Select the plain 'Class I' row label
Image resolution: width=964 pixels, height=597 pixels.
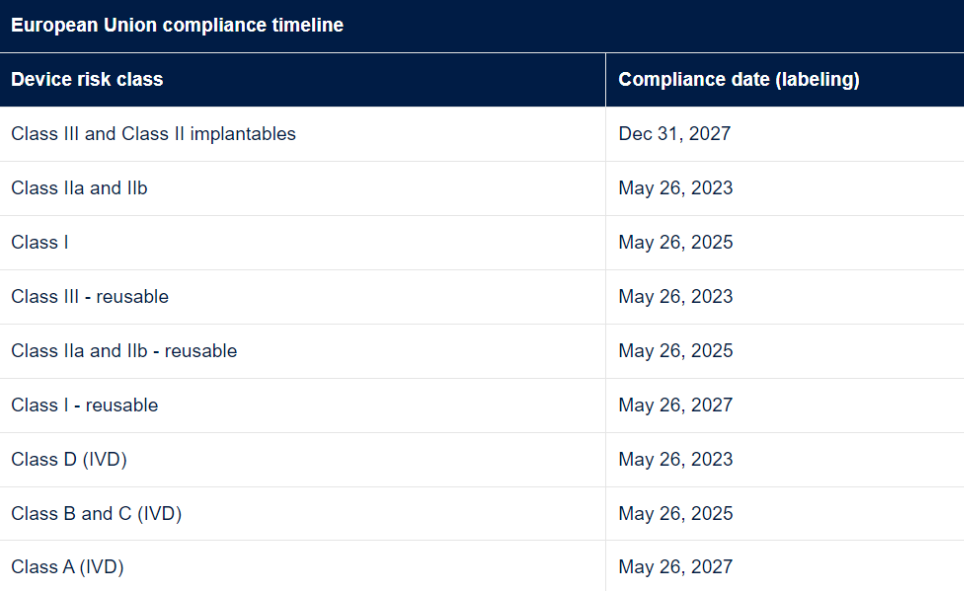[x=40, y=242]
